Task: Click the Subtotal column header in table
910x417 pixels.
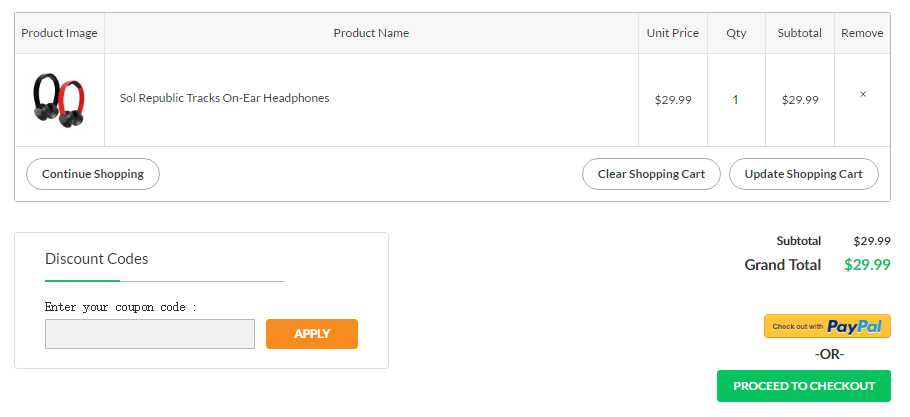Action: click(x=800, y=33)
